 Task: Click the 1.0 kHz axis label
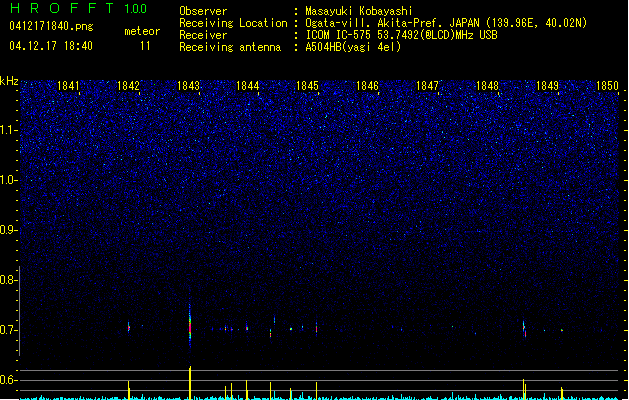point(8,180)
